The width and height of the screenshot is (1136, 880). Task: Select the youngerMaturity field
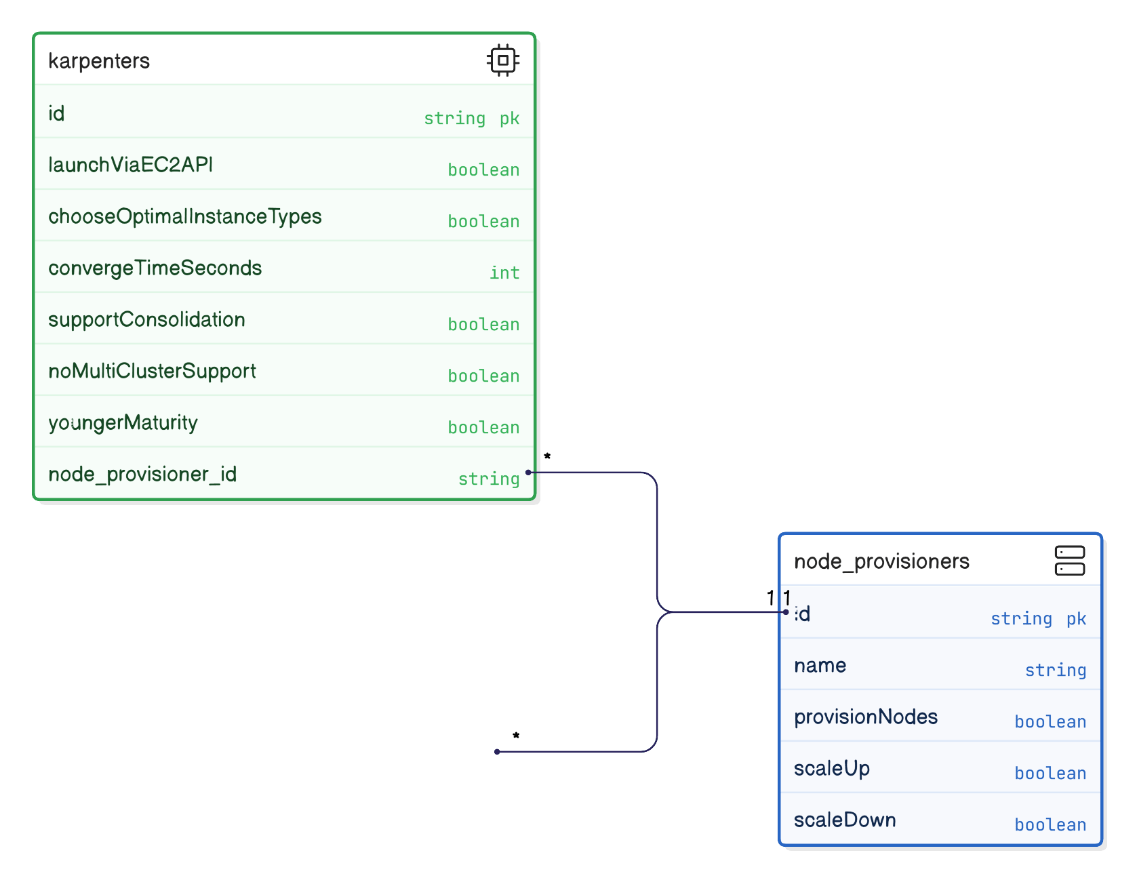(284, 422)
